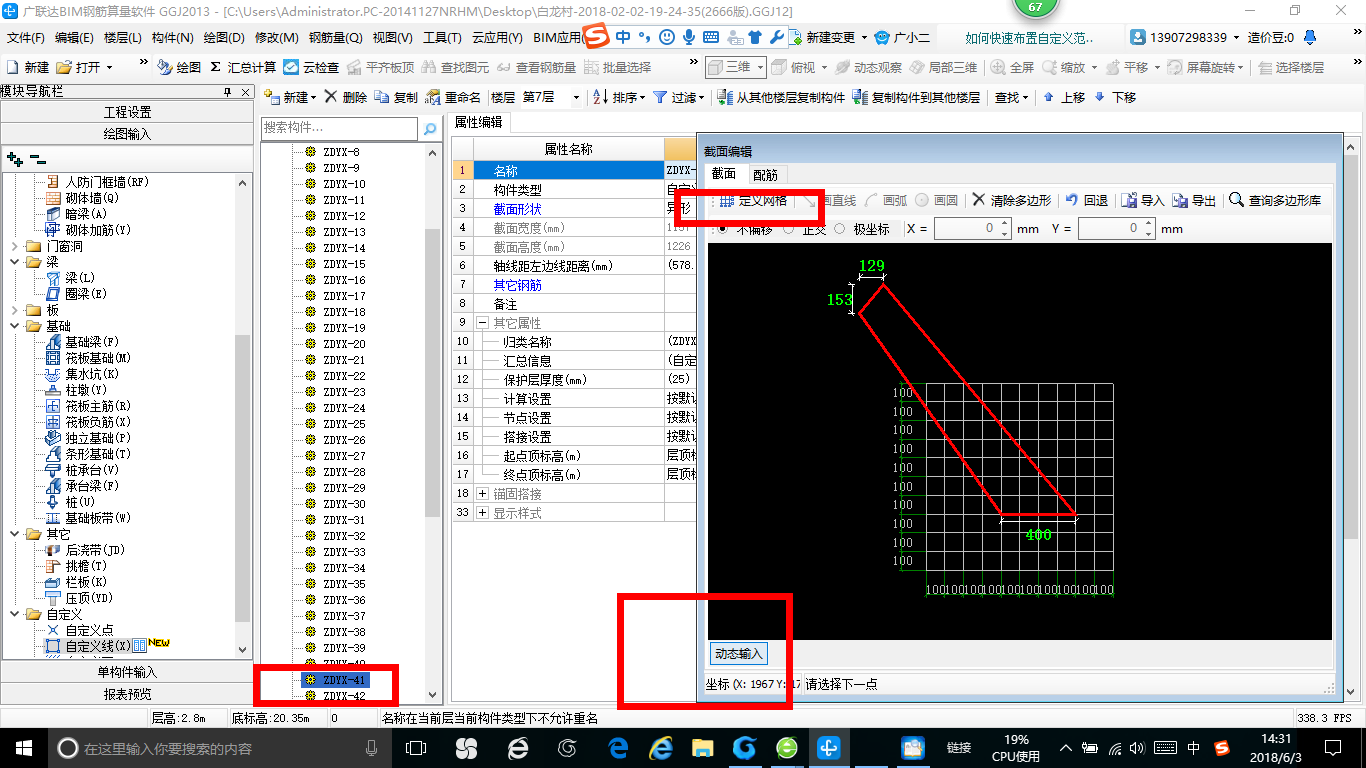This screenshot has width=1366, height=768.
Task: Click the 重命名 rename tool
Action: [454, 97]
